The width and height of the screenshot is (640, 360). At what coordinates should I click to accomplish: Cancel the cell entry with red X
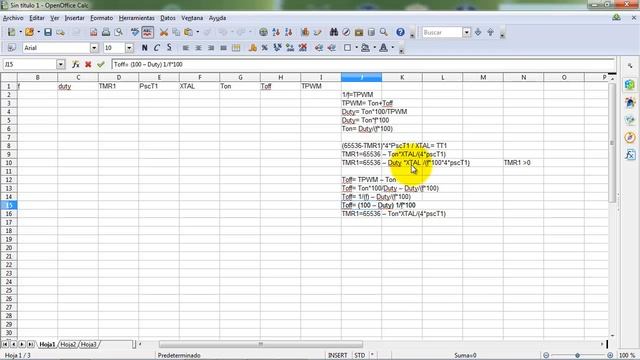coord(88,64)
